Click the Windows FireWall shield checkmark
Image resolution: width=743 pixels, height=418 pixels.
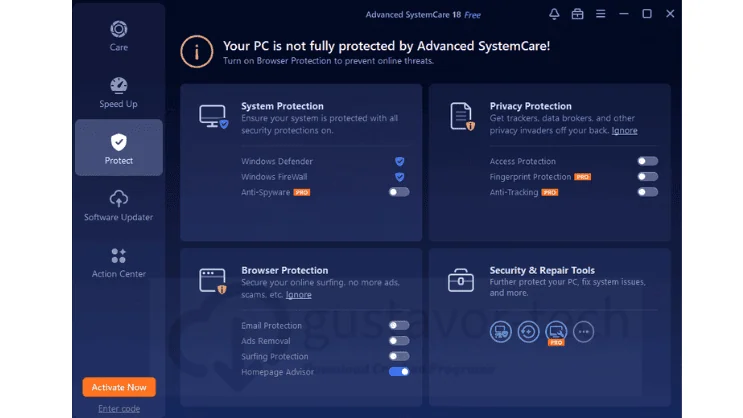pyautogui.click(x=399, y=177)
